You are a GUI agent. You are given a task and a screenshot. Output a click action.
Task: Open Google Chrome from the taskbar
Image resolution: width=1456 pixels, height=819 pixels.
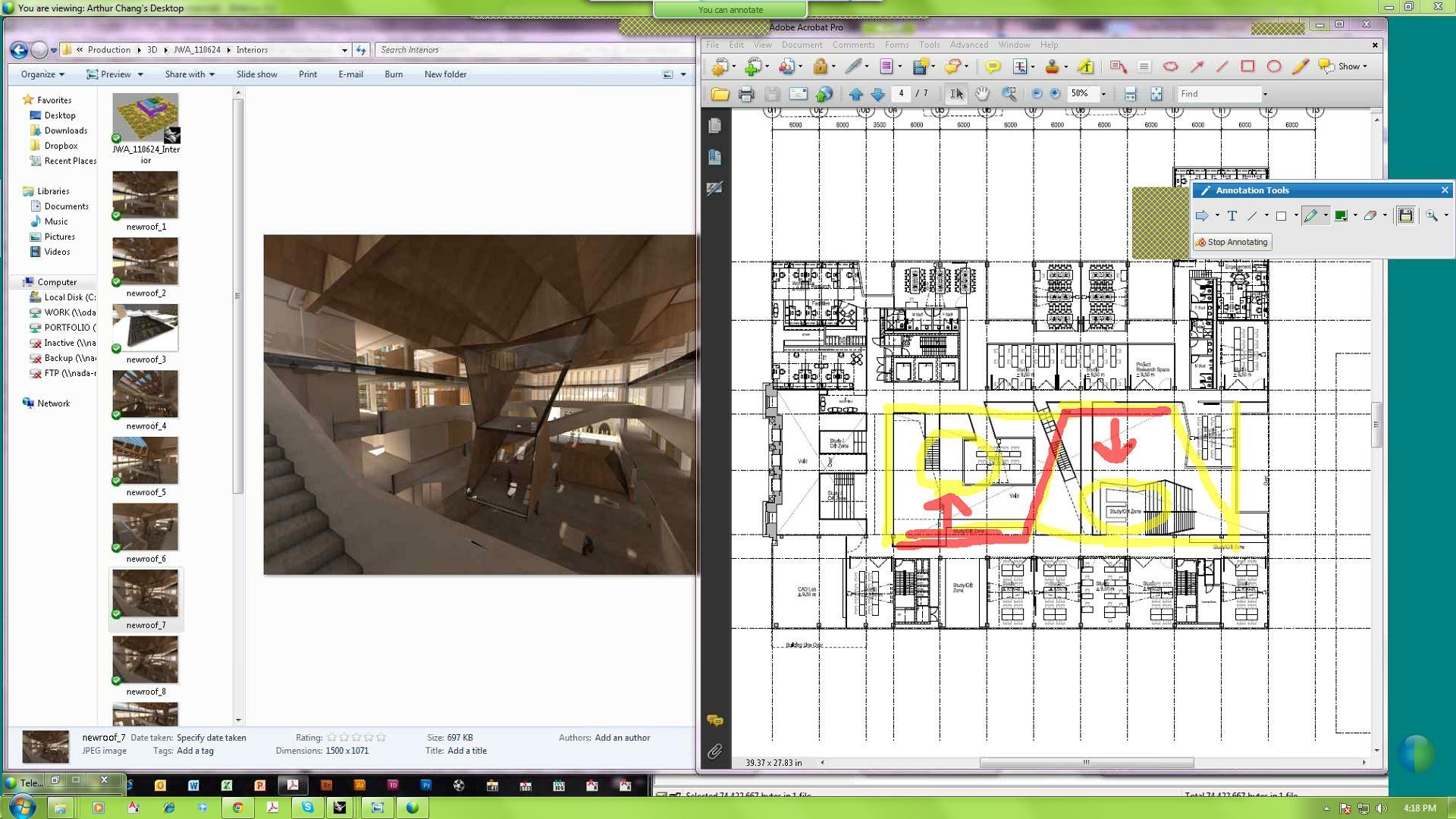tap(237, 808)
